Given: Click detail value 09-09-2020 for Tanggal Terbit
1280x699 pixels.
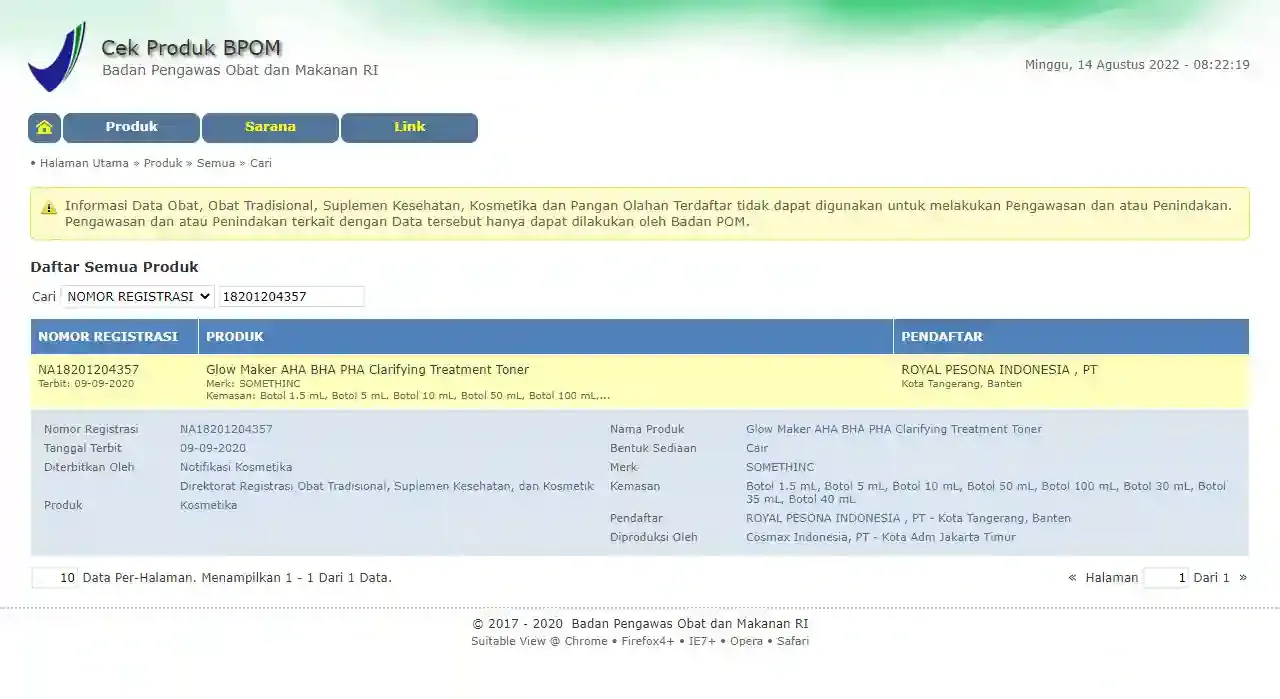Looking at the screenshot, I should [213, 448].
